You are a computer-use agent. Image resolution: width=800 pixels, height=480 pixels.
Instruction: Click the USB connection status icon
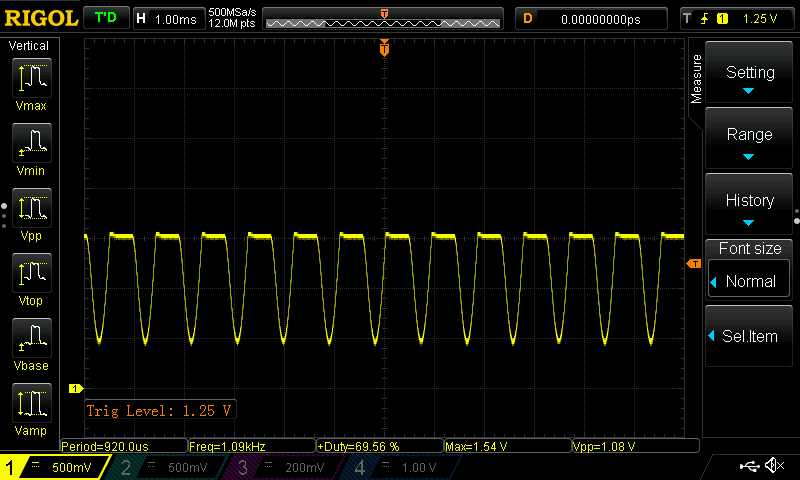click(749, 466)
